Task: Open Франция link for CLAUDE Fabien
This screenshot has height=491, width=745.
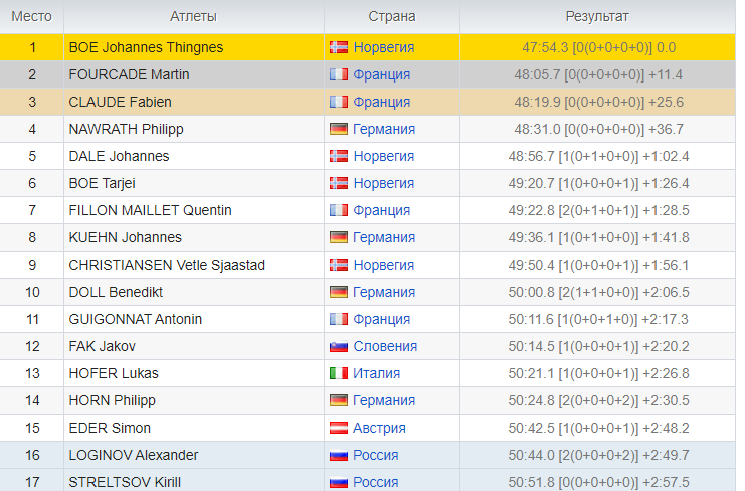Action: point(381,102)
